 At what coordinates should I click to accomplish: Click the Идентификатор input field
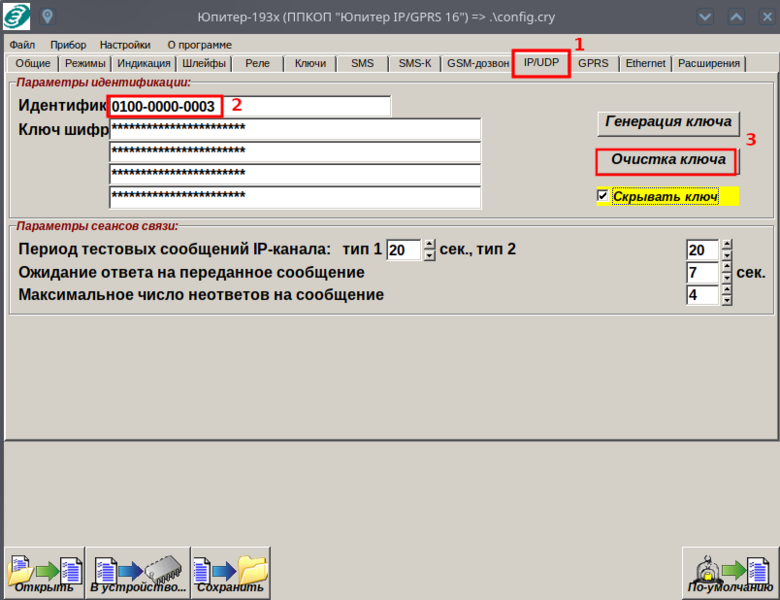tap(250, 106)
